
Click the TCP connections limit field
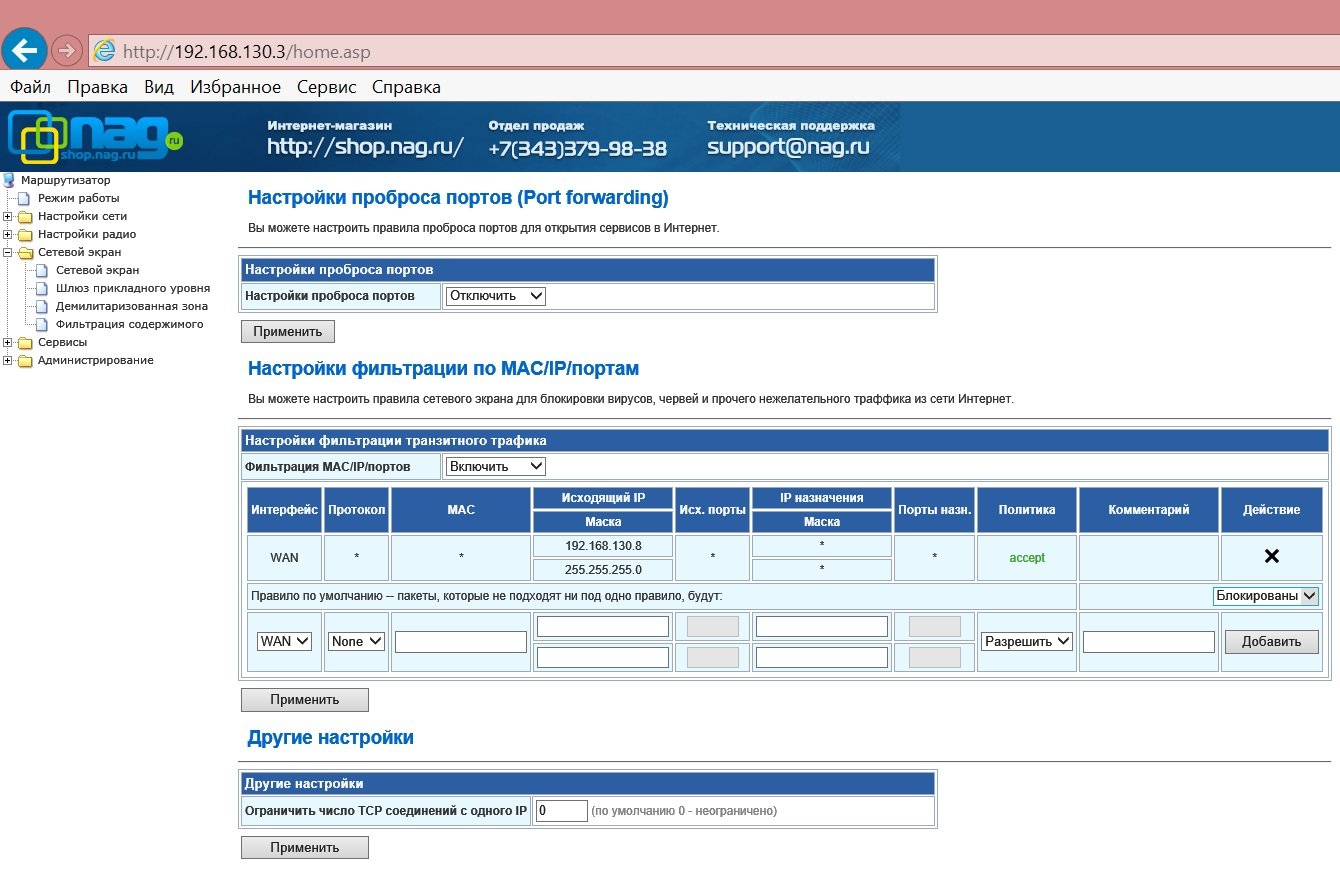click(561, 811)
